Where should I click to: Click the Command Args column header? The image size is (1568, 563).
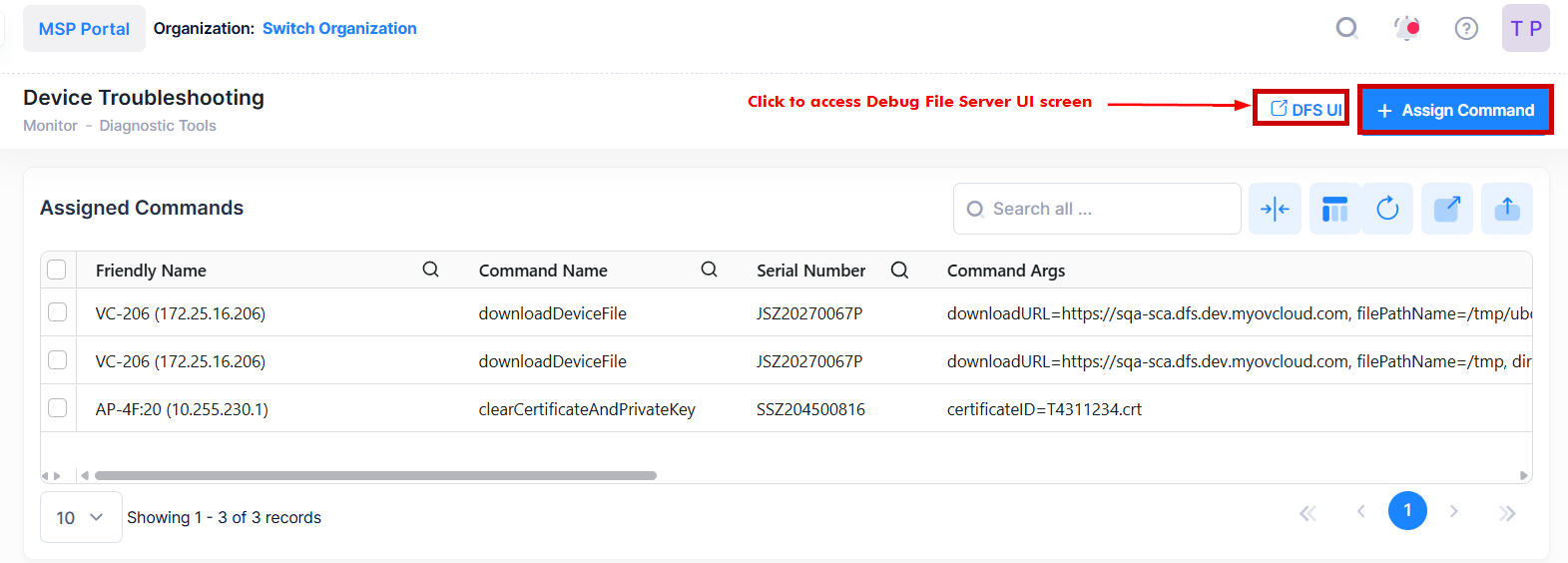click(x=1006, y=271)
